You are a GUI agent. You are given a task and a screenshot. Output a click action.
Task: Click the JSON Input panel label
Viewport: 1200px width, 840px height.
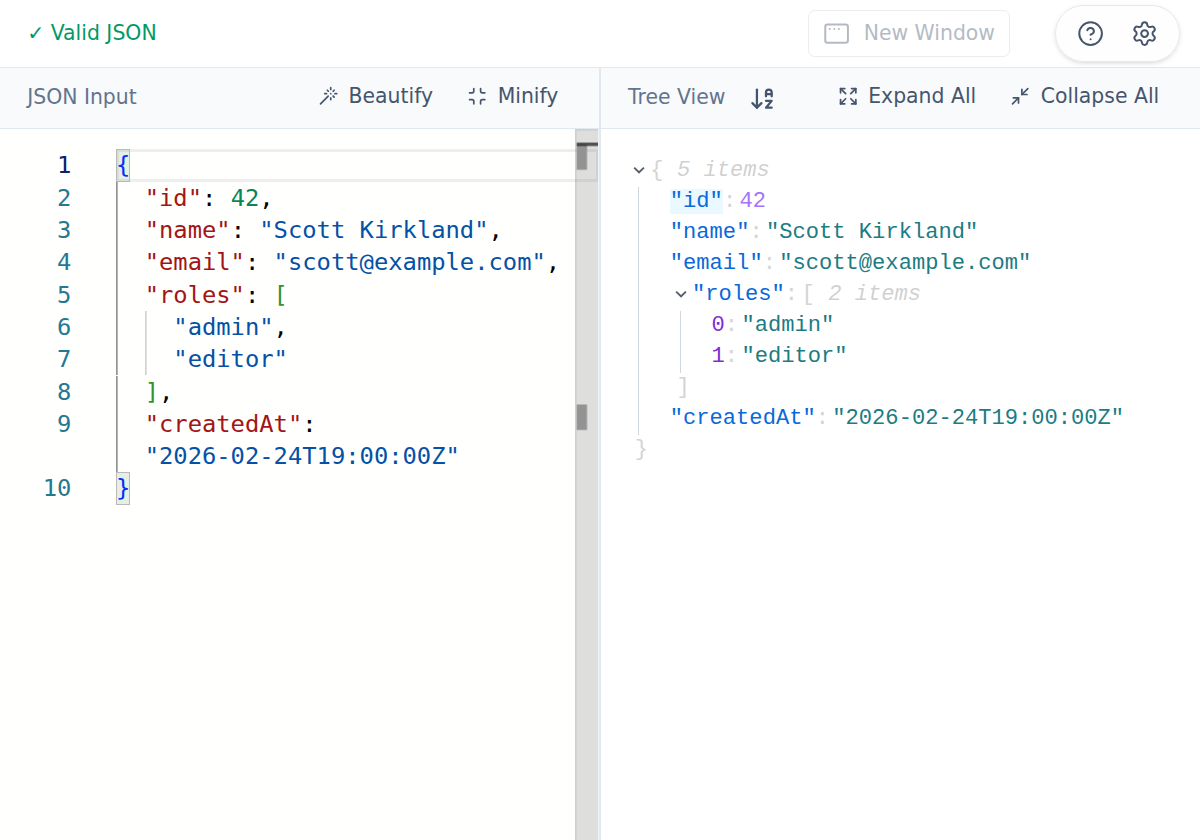point(84,97)
